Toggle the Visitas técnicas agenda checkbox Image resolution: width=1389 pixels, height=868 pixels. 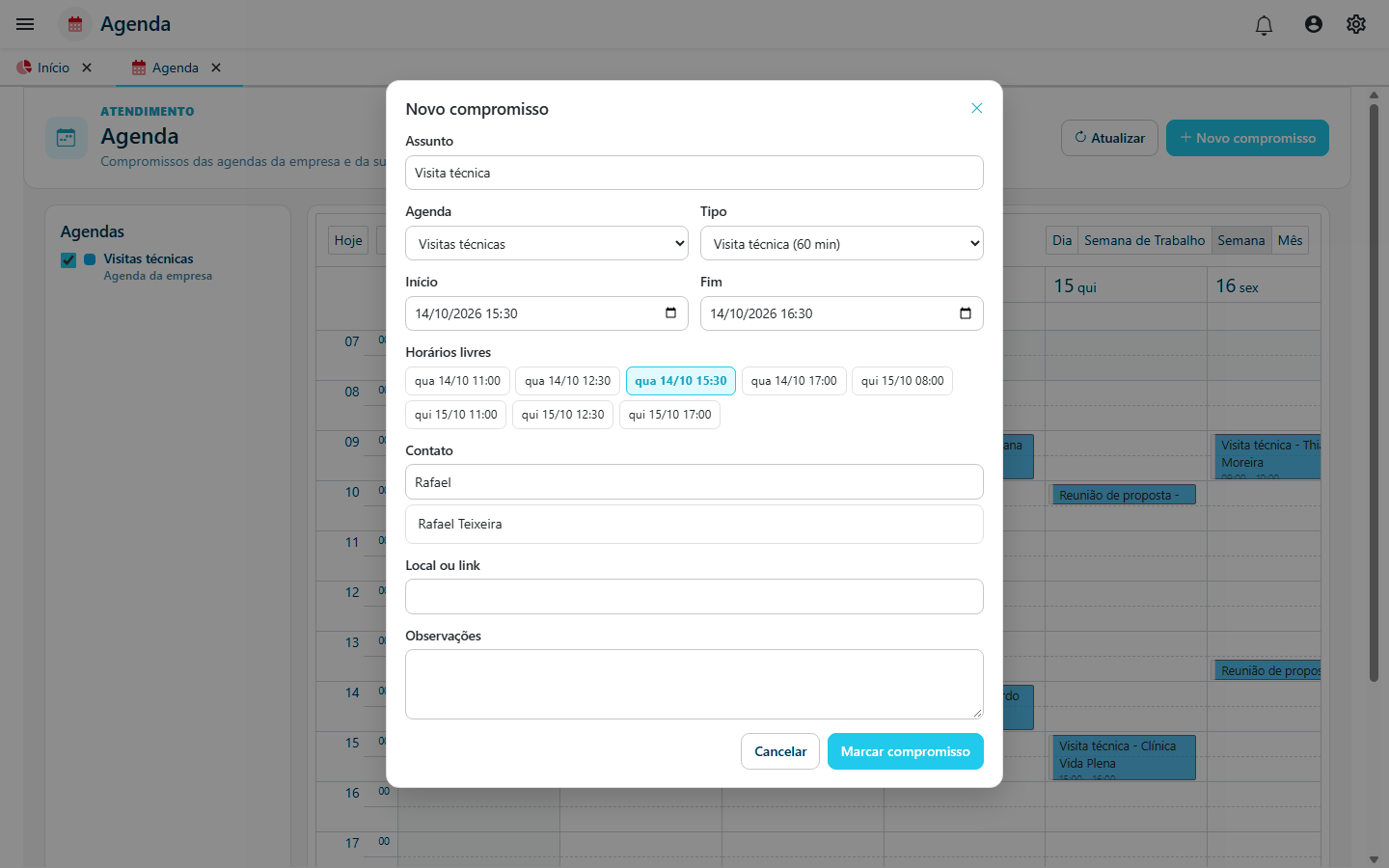coord(68,259)
